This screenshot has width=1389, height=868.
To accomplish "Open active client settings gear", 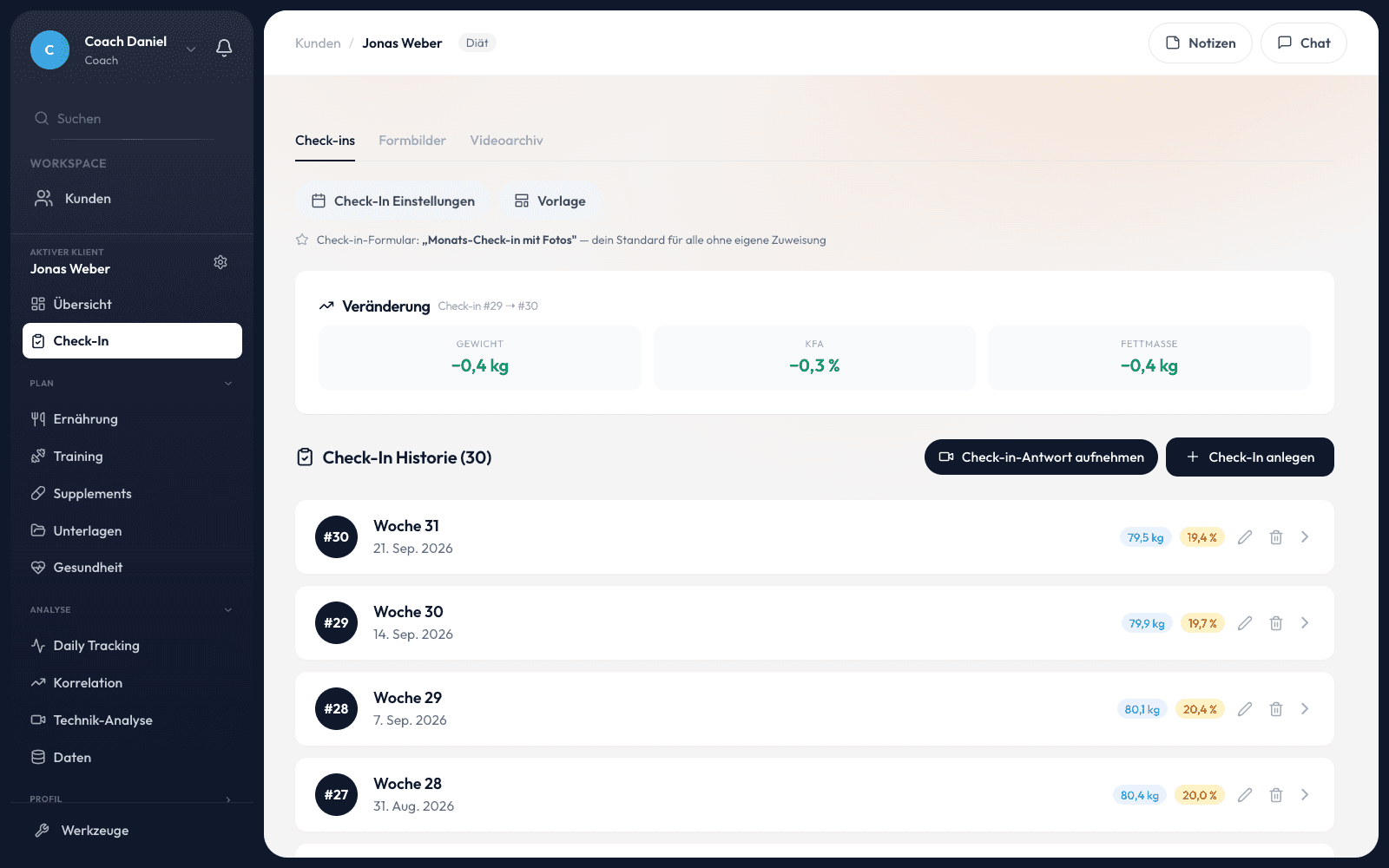I will coord(221,262).
